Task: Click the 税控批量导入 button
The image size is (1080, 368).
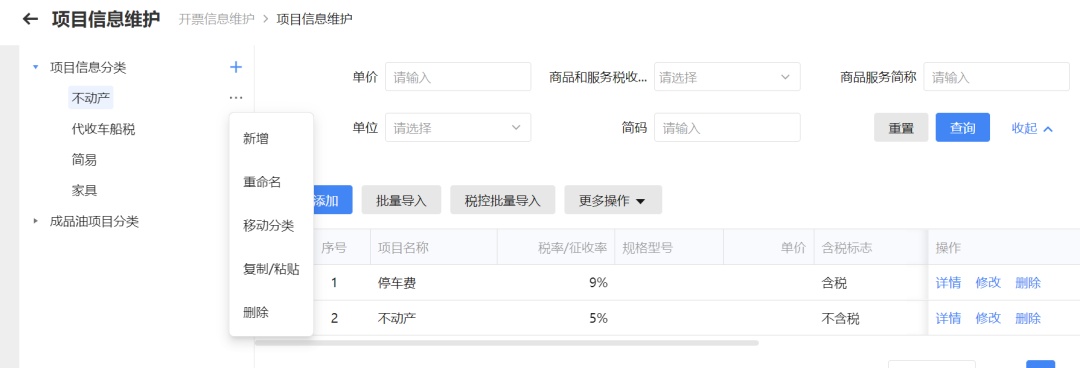Action: (503, 201)
